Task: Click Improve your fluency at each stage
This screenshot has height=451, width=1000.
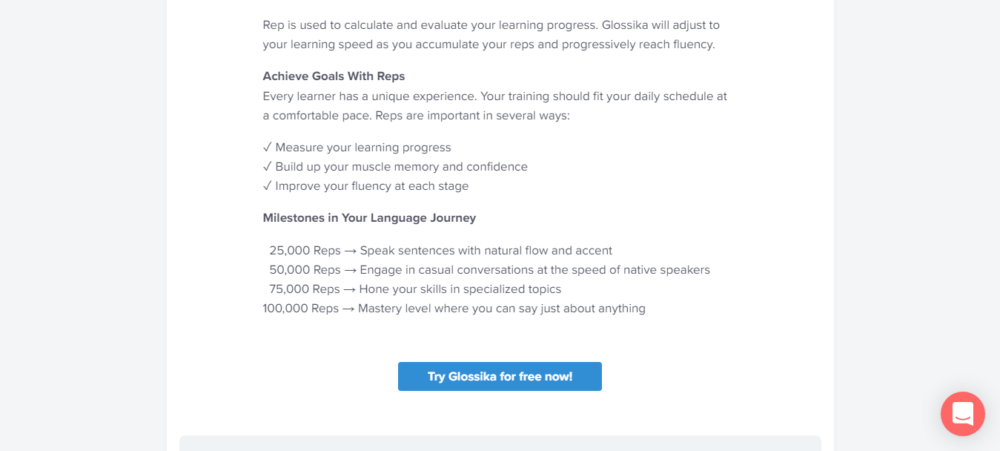Action: coord(372,185)
